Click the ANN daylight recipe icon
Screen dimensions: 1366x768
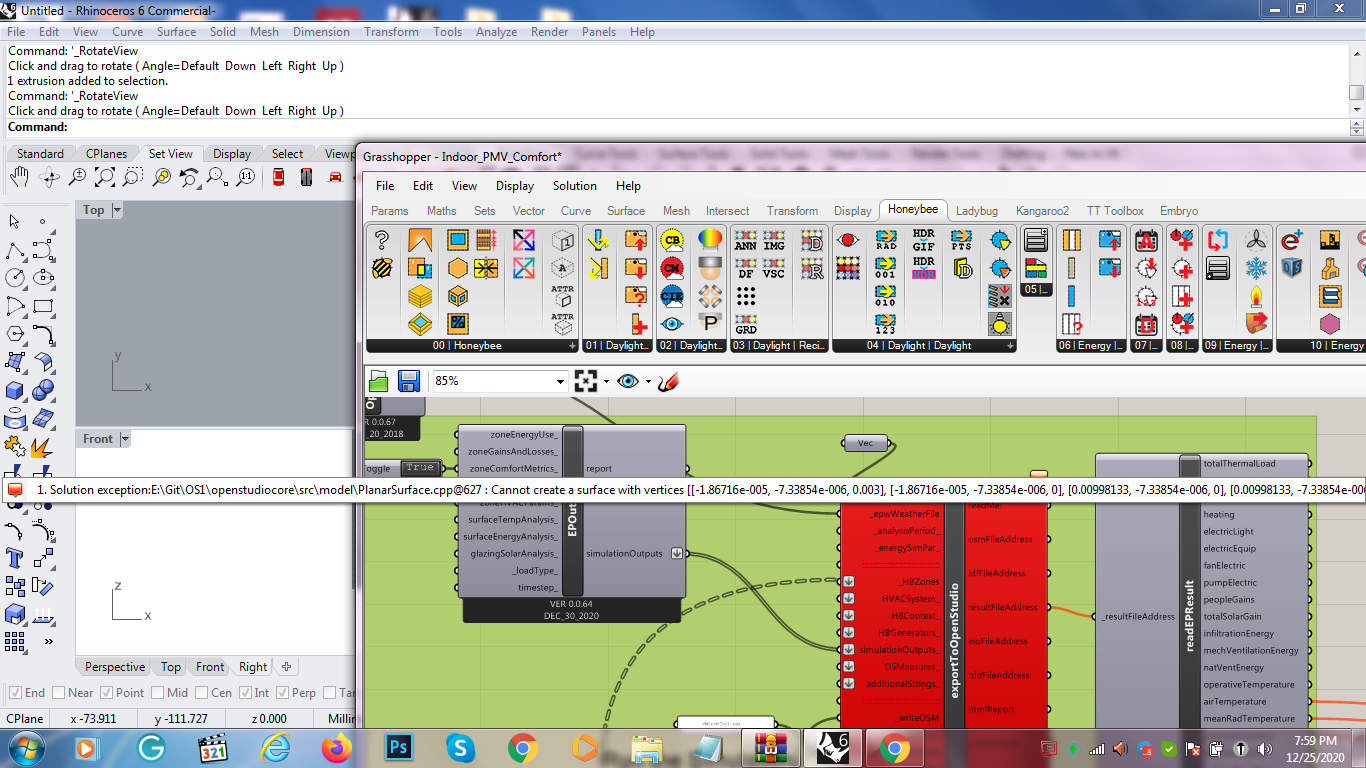pos(745,240)
